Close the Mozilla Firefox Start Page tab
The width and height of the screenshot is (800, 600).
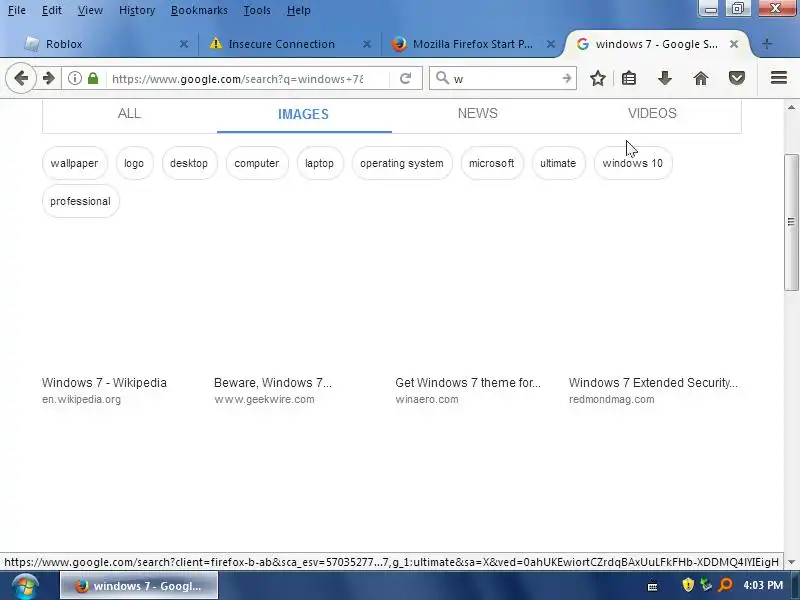(551, 44)
